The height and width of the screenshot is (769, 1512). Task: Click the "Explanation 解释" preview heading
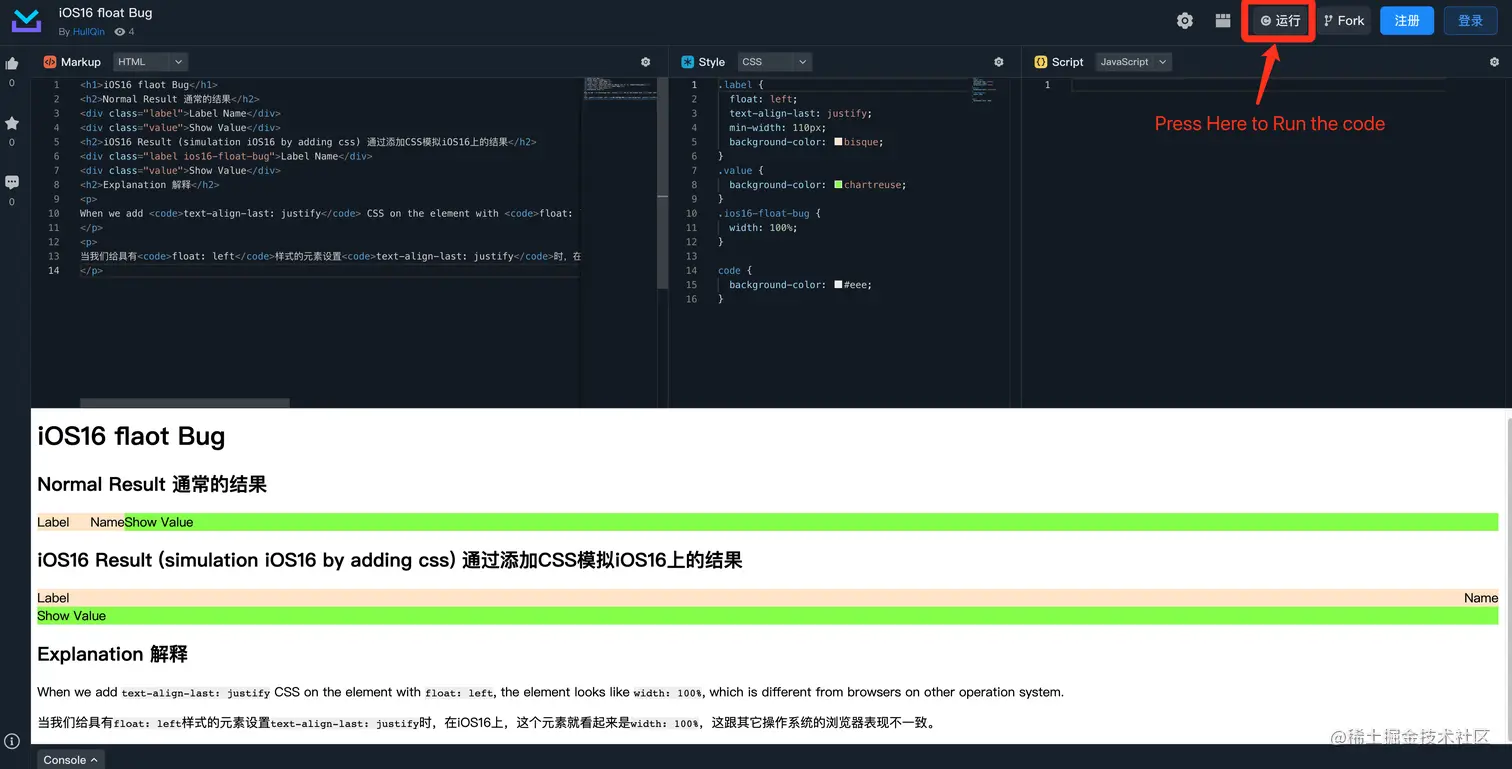coord(112,654)
